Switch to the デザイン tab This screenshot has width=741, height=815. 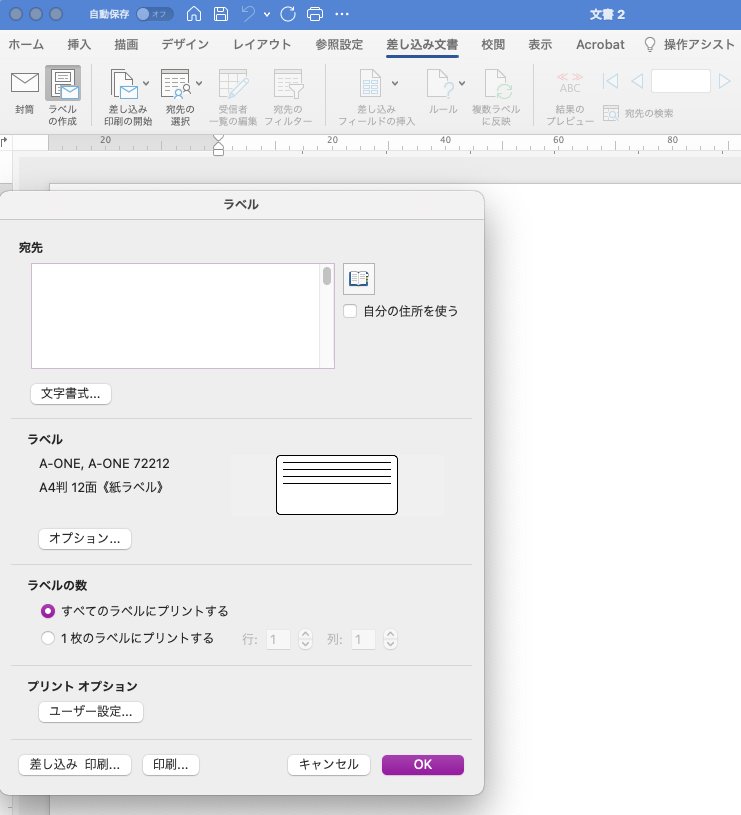click(185, 45)
